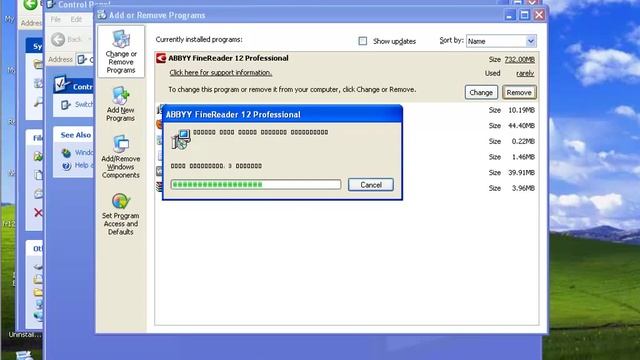
Task: Click the 10.19MB size value
Action: point(521,110)
